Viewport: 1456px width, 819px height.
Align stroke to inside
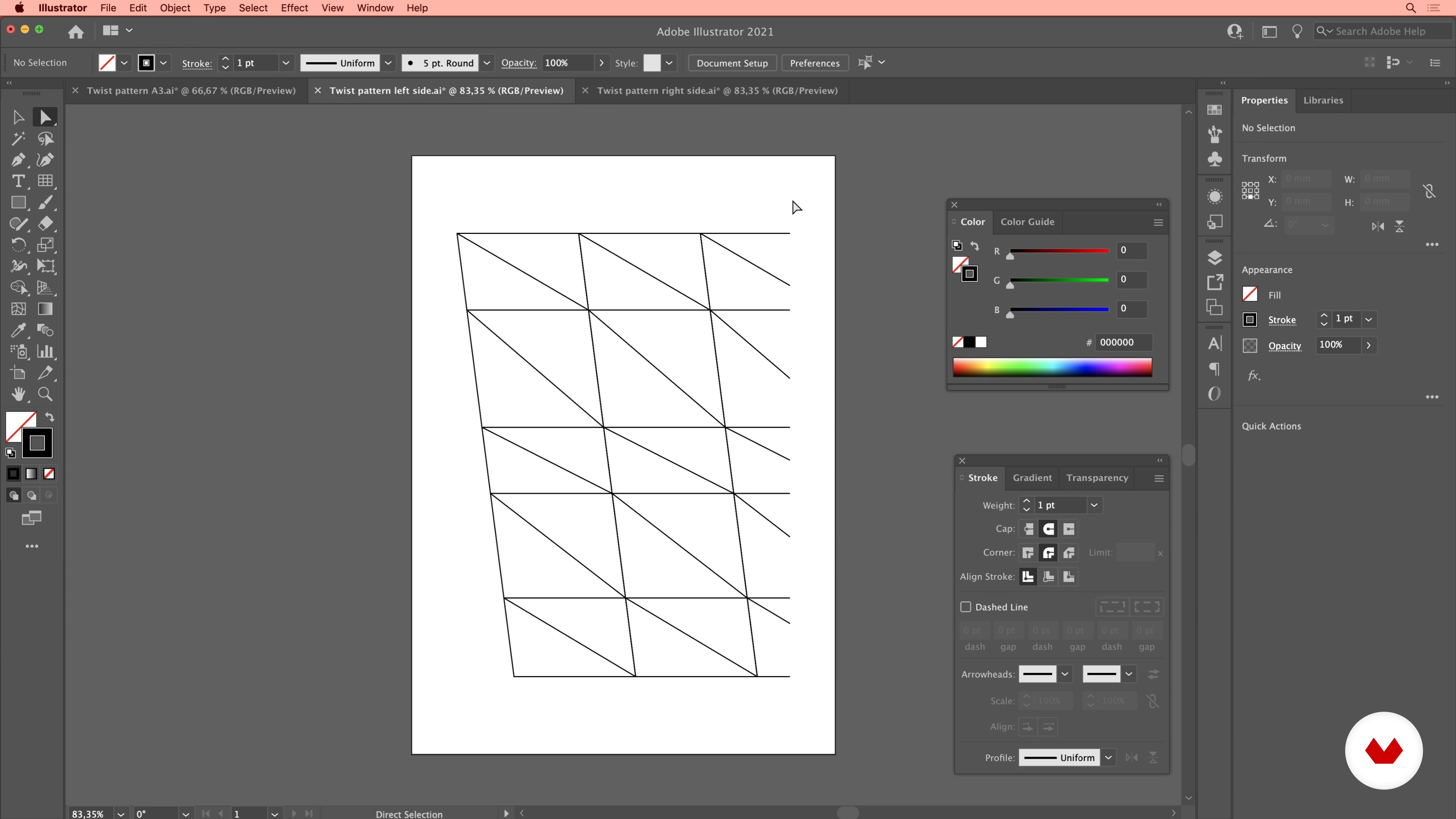(x=1048, y=576)
